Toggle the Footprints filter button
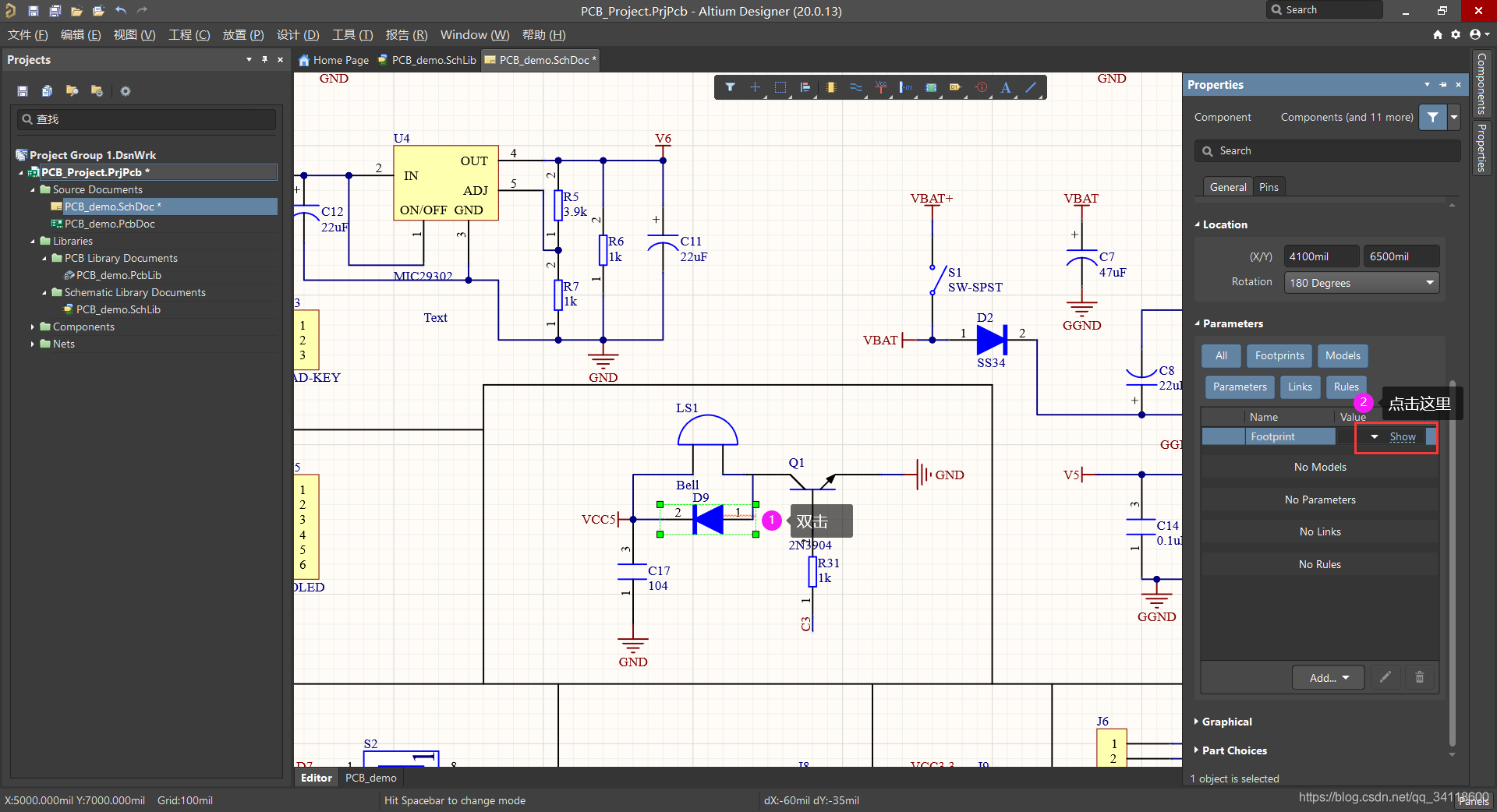This screenshot has height=812, width=1497. pyautogui.click(x=1279, y=355)
